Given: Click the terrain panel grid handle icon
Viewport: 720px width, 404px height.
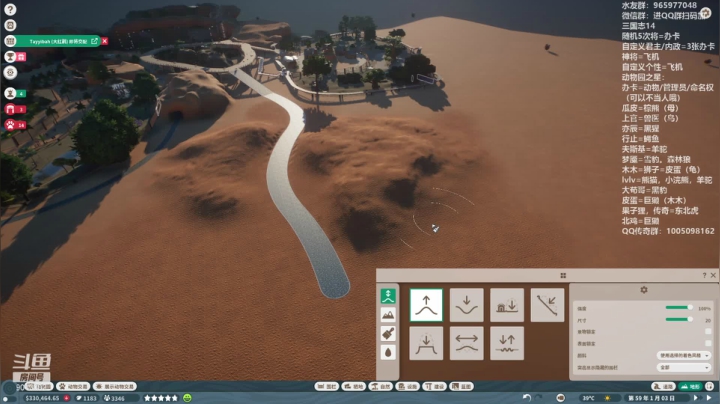Looking at the screenshot, I should click(x=563, y=275).
